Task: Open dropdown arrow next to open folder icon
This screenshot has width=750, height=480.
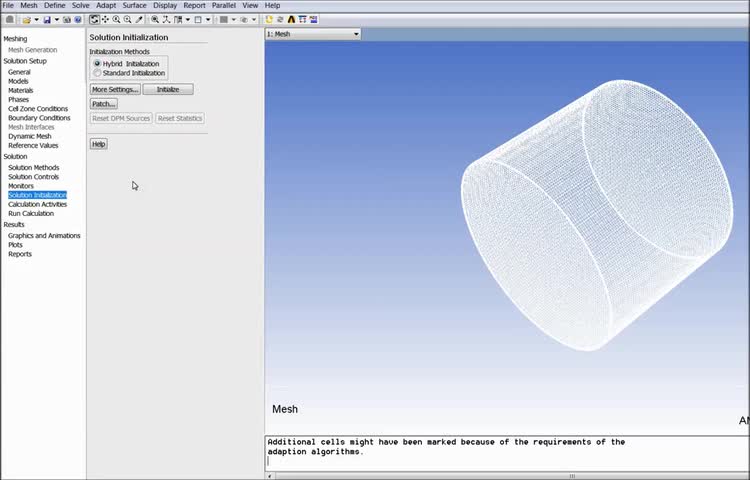Action: coord(36,20)
